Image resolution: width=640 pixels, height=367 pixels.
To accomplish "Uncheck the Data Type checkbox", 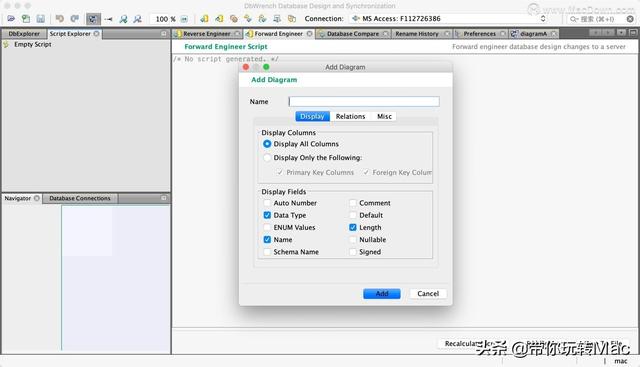I will [x=267, y=215].
